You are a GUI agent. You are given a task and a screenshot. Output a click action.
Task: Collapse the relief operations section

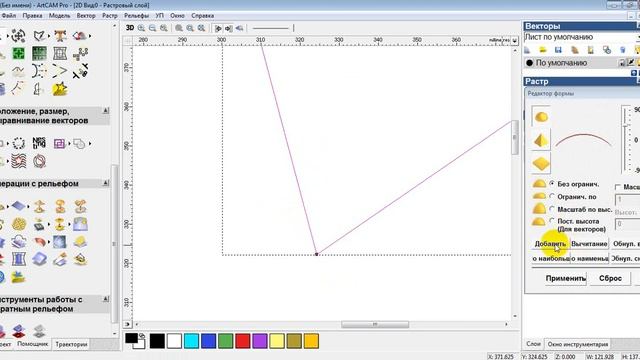tap(106, 183)
